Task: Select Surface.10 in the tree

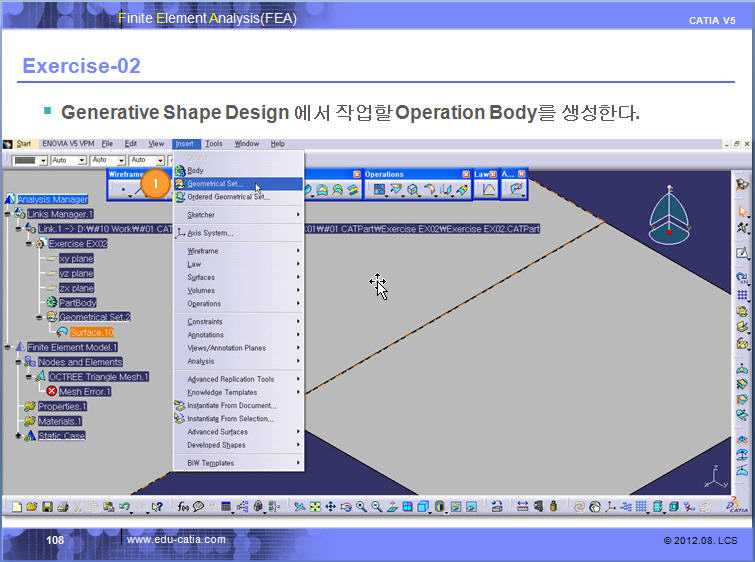Action: (91, 332)
